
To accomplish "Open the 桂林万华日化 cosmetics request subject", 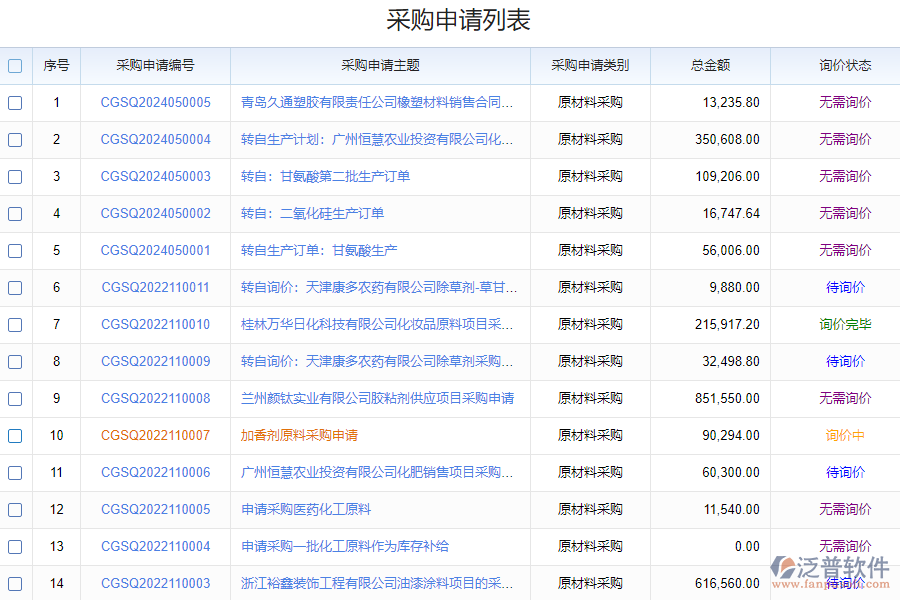I will pyautogui.click(x=375, y=324).
